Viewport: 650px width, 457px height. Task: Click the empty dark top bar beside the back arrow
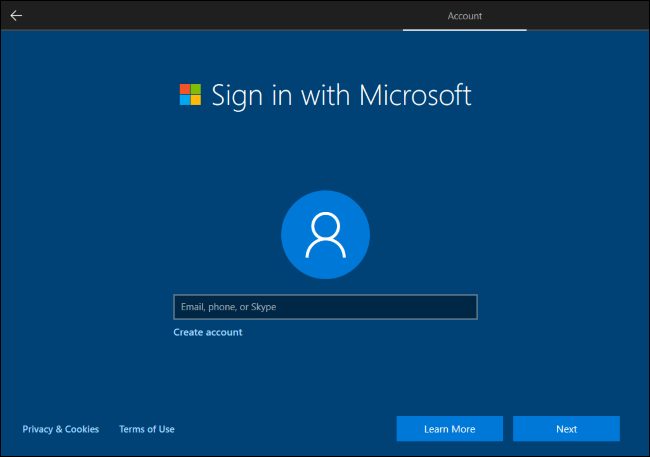(200, 15)
